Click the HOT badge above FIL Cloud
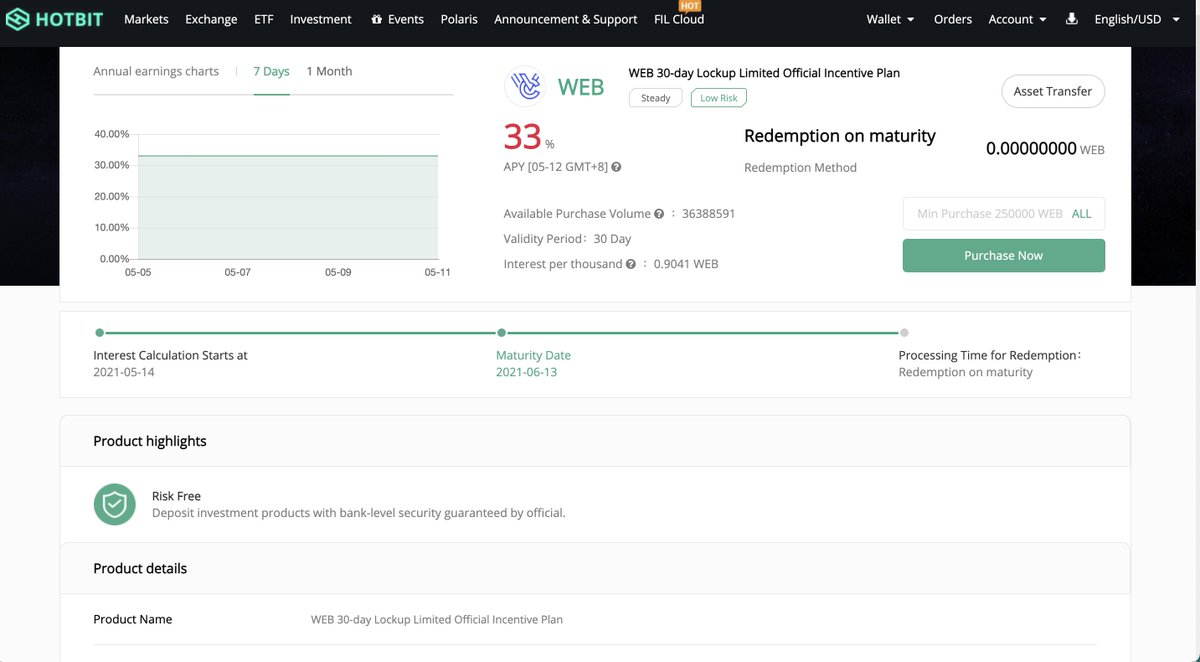 click(x=689, y=6)
